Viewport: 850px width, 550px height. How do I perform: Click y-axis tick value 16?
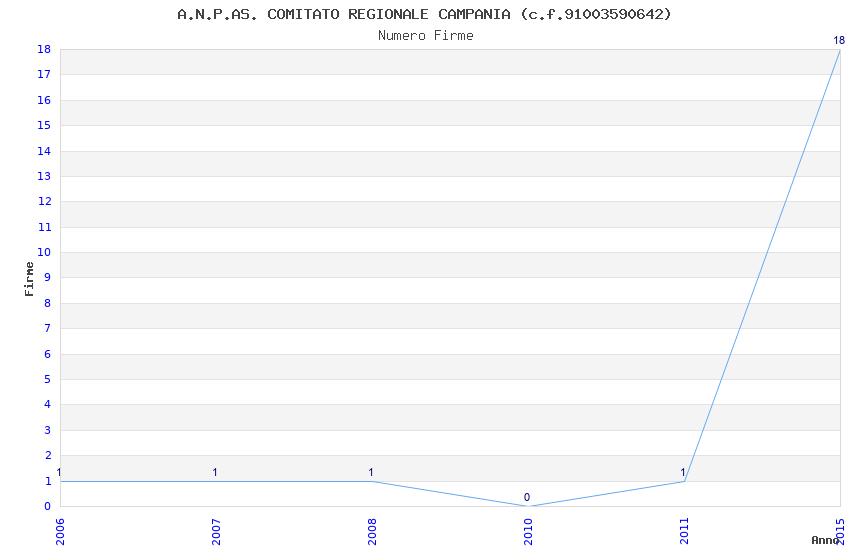point(44,100)
